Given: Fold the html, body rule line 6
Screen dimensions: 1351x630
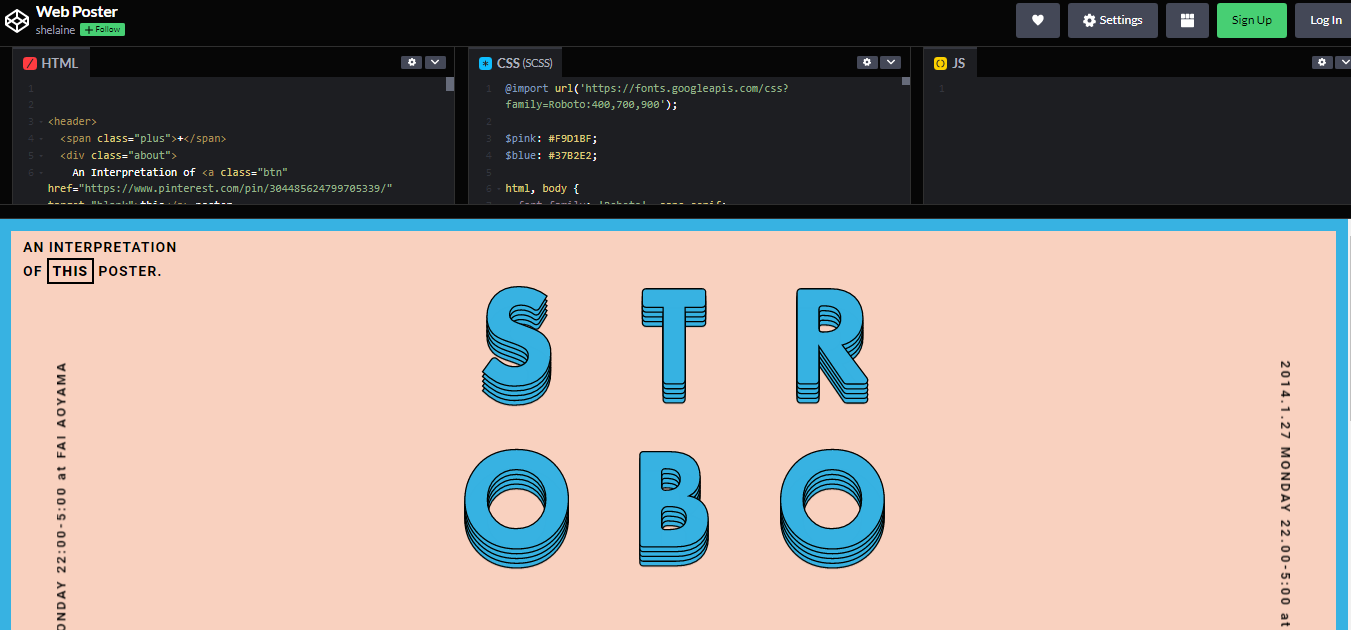Looking at the screenshot, I should (497, 188).
